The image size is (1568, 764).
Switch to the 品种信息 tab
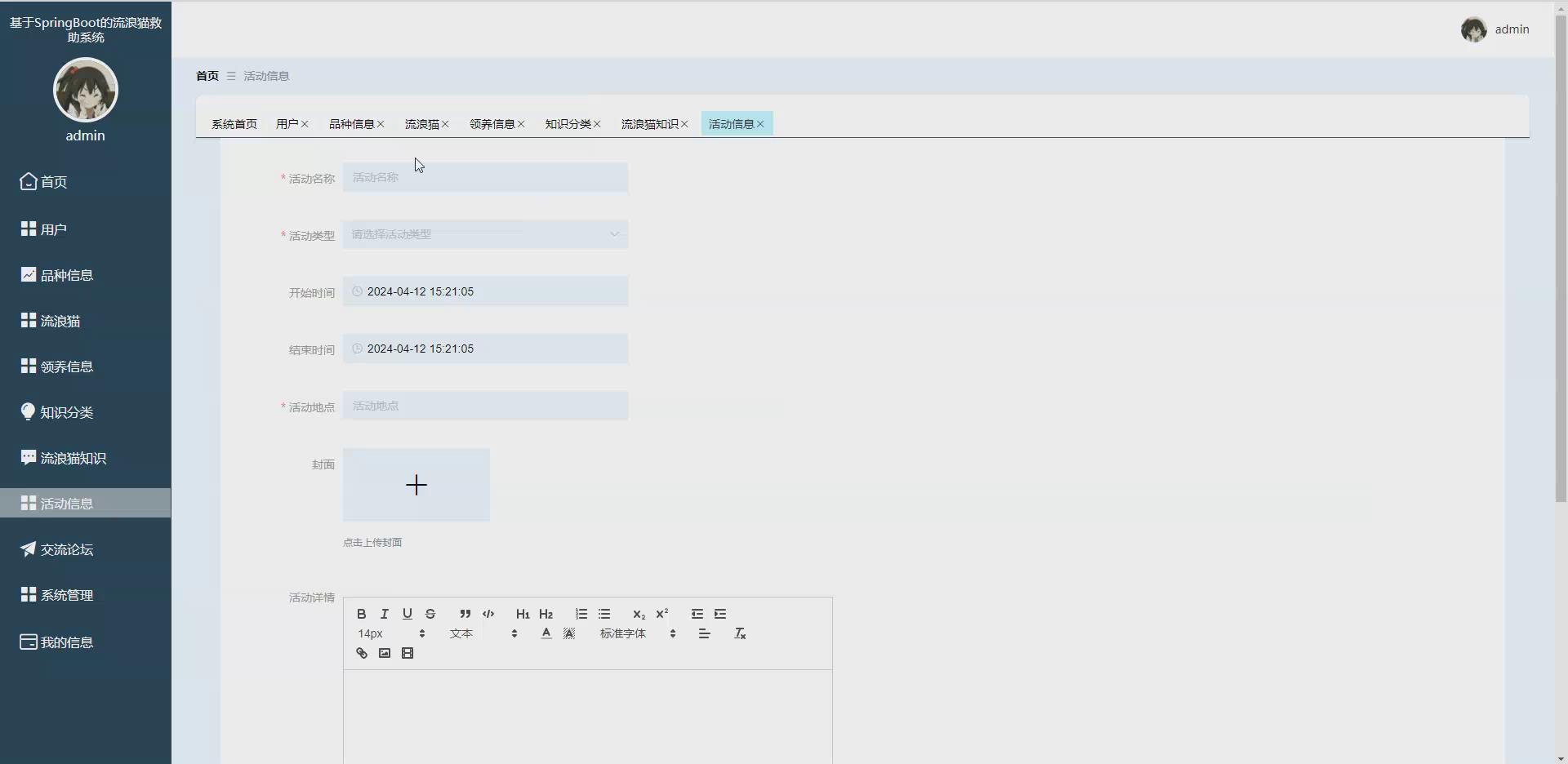[x=351, y=124]
